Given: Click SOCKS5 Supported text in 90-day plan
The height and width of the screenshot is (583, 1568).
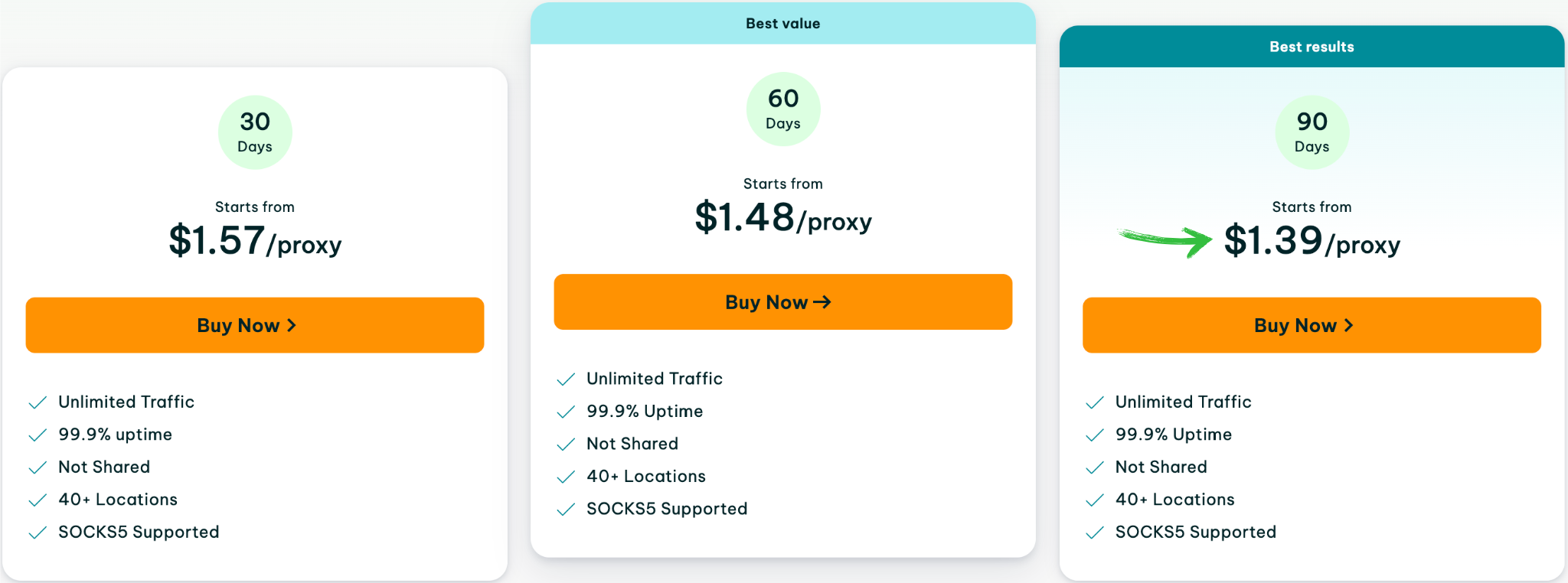Looking at the screenshot, I should [1196, 532].
